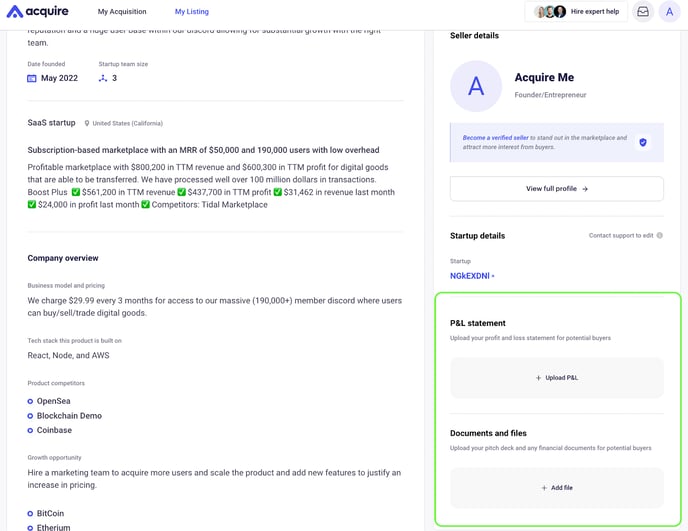Select the Blockchain Demo competitor item
688x531 pixels.
[x=64, y=416]
